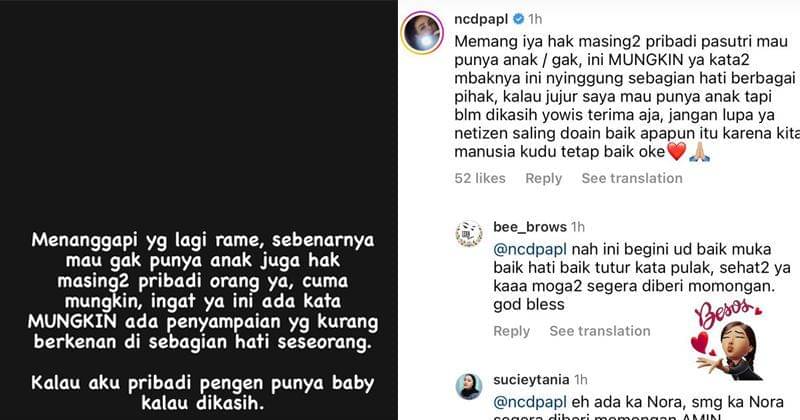This screenshot has width=800, height=420.
Task: Open ncdpapl username link
Action: (481, 19)
